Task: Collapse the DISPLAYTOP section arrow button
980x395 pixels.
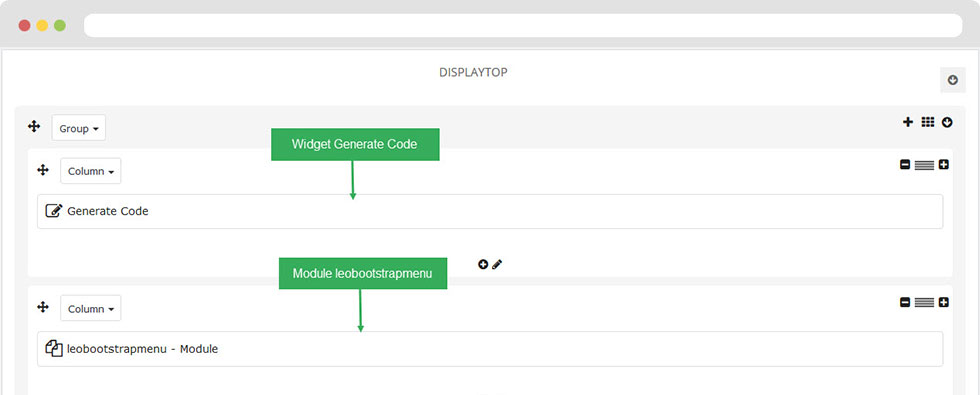Action: tap(952, 80)
